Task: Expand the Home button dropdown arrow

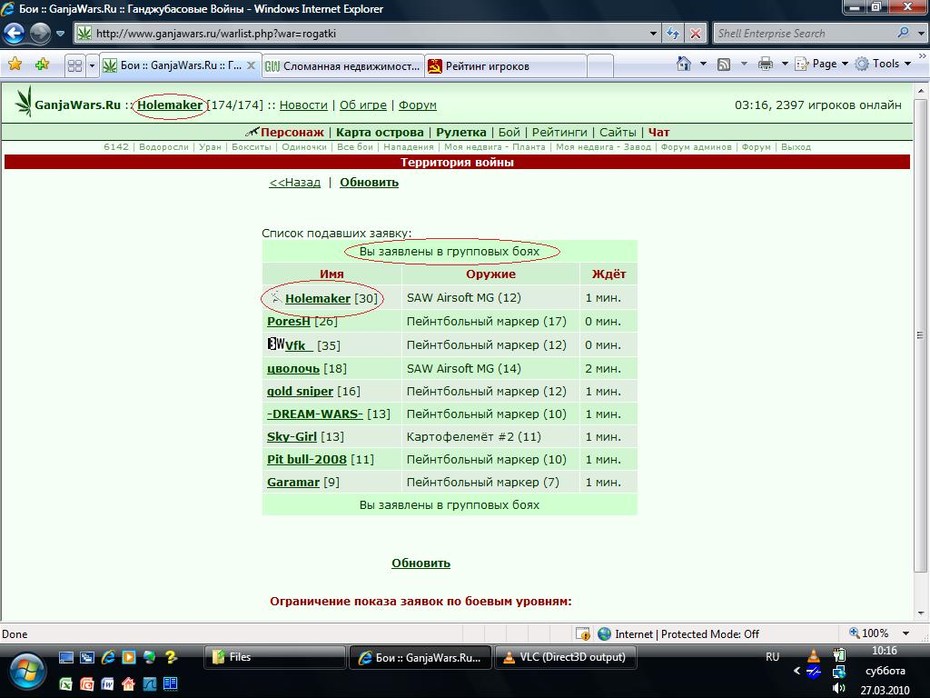Action: tap(703, 63)
